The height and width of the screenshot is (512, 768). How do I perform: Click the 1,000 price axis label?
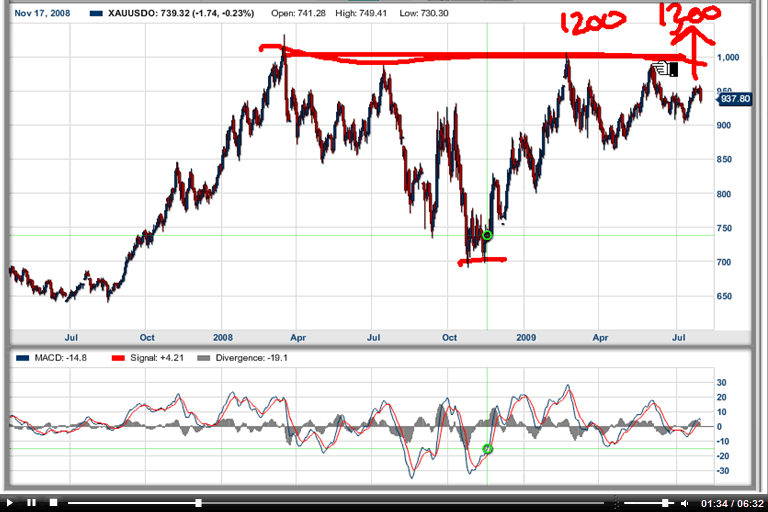(728, 57)
